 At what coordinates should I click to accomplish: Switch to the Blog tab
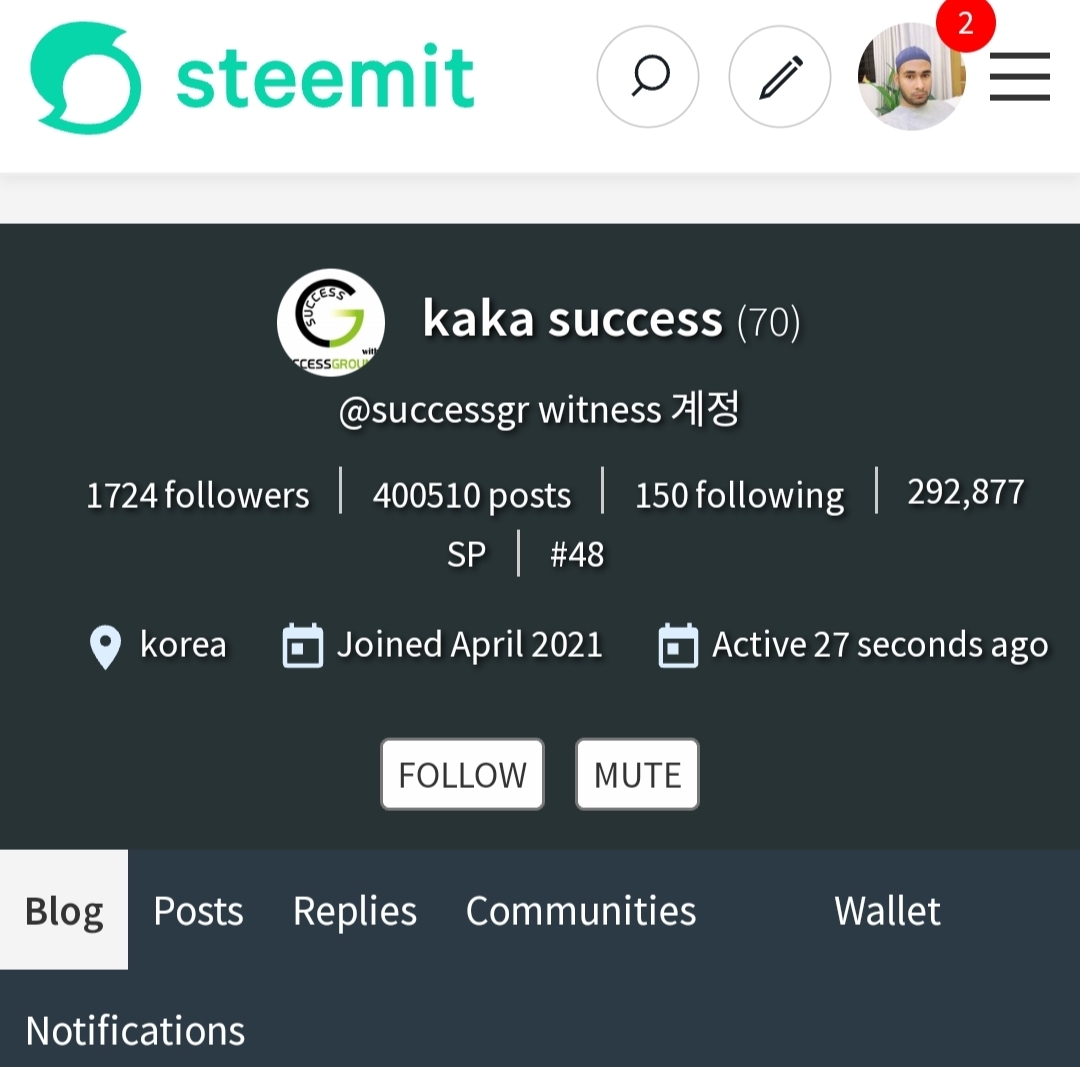pos(64,910)
